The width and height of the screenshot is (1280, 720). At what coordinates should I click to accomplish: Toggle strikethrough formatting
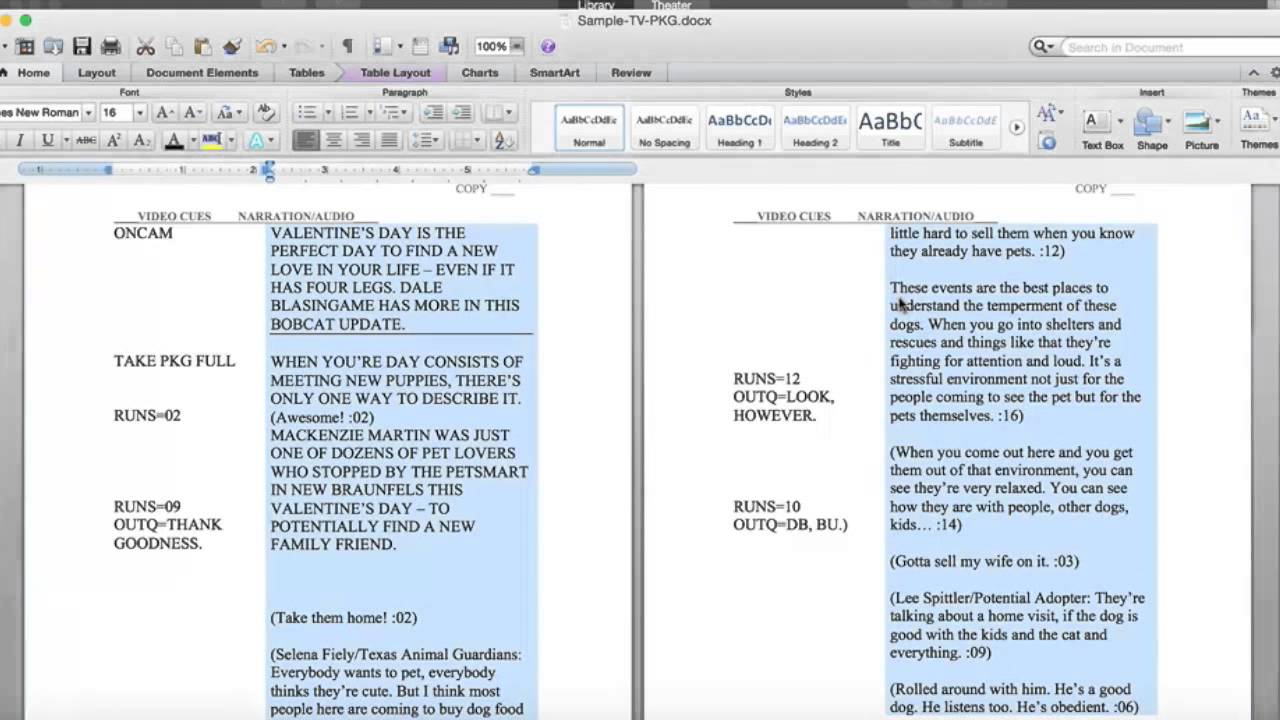tap(86, 141)
